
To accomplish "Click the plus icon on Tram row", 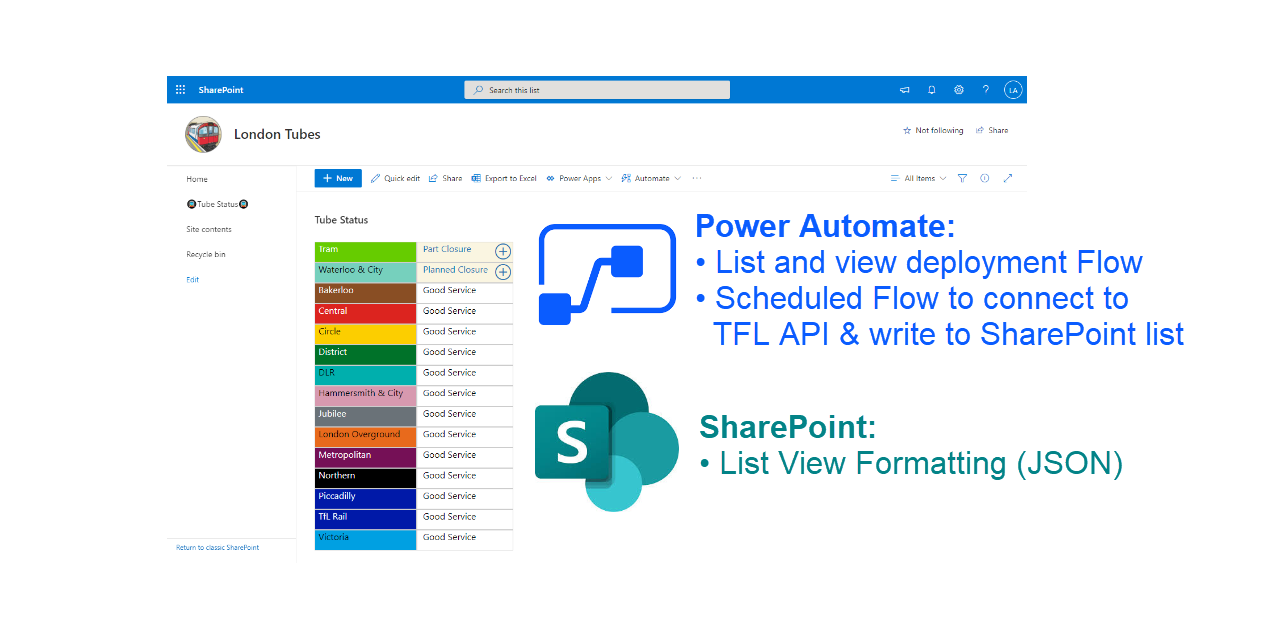I will (x=503, y=251).
